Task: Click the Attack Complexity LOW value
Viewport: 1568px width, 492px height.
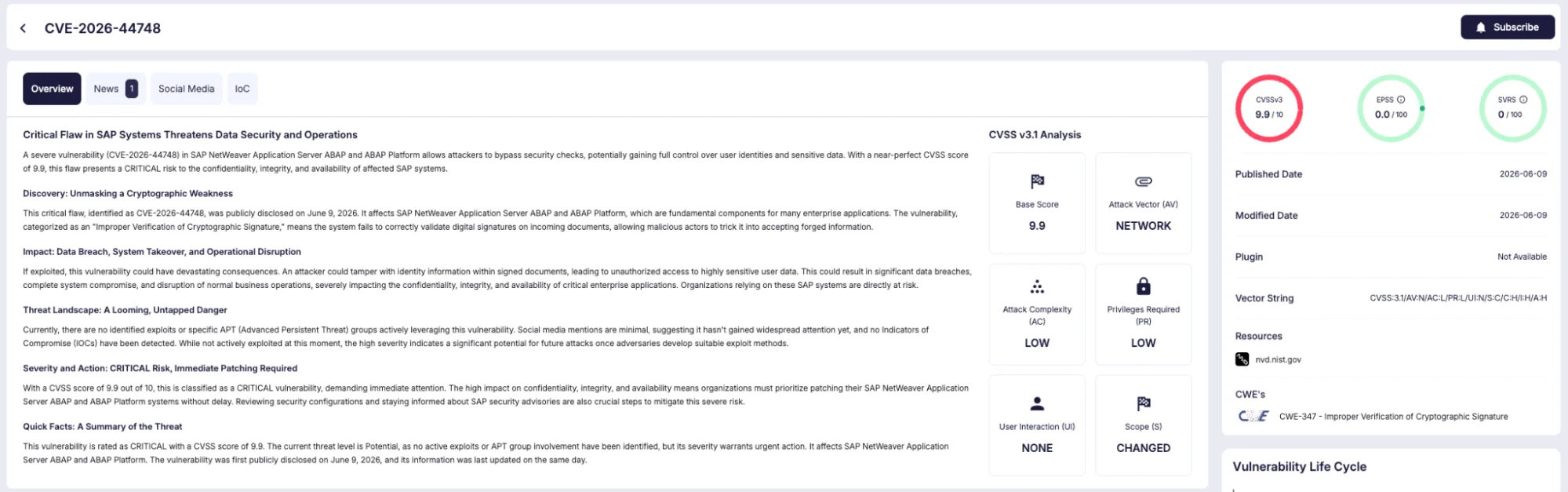Action: pyautogui.click(x=1037, y=343)
